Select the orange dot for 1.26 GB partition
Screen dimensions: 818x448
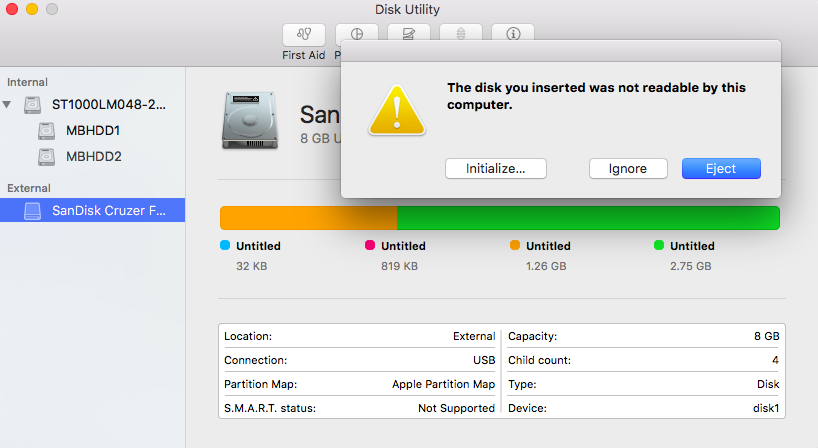point(515,245)
